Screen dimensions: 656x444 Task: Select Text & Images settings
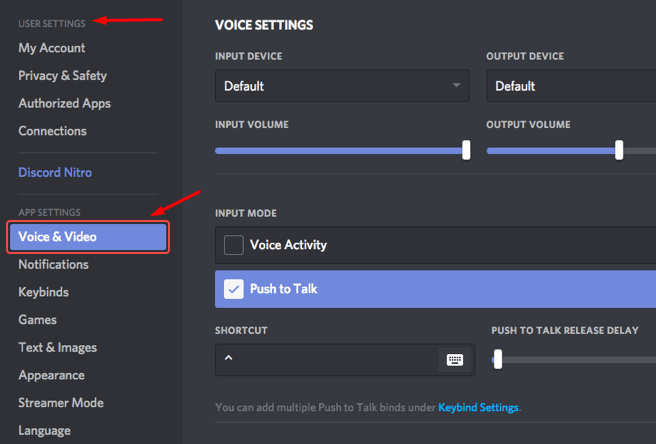(57, 348)
